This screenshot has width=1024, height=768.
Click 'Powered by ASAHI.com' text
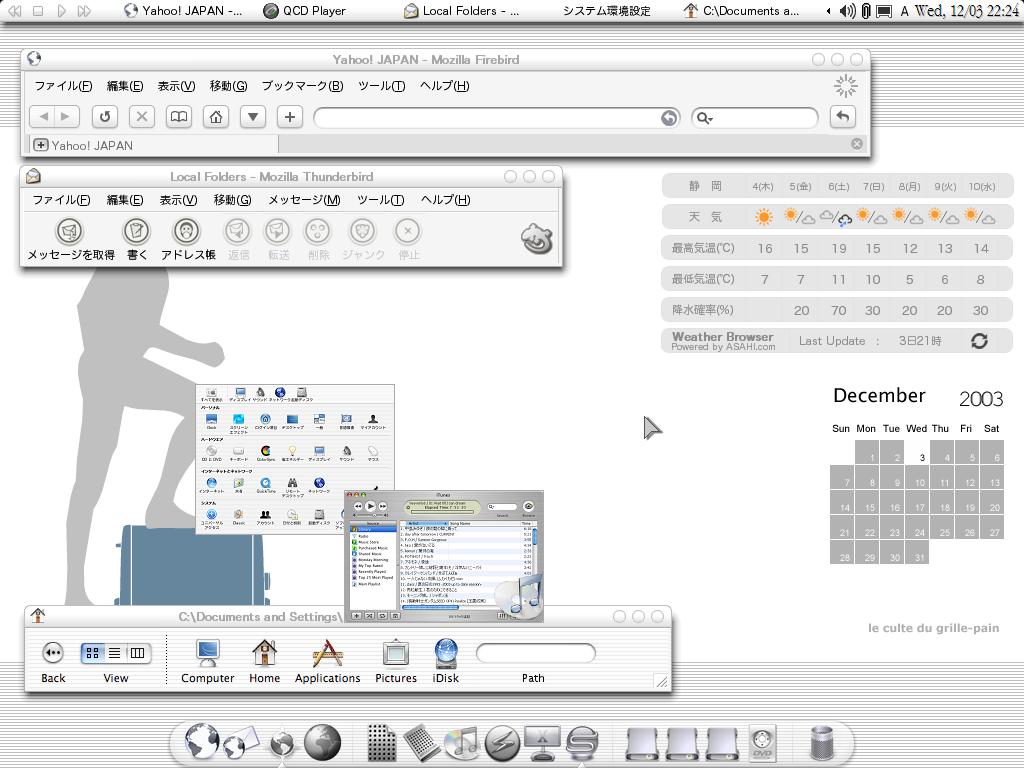coord(723,347)
